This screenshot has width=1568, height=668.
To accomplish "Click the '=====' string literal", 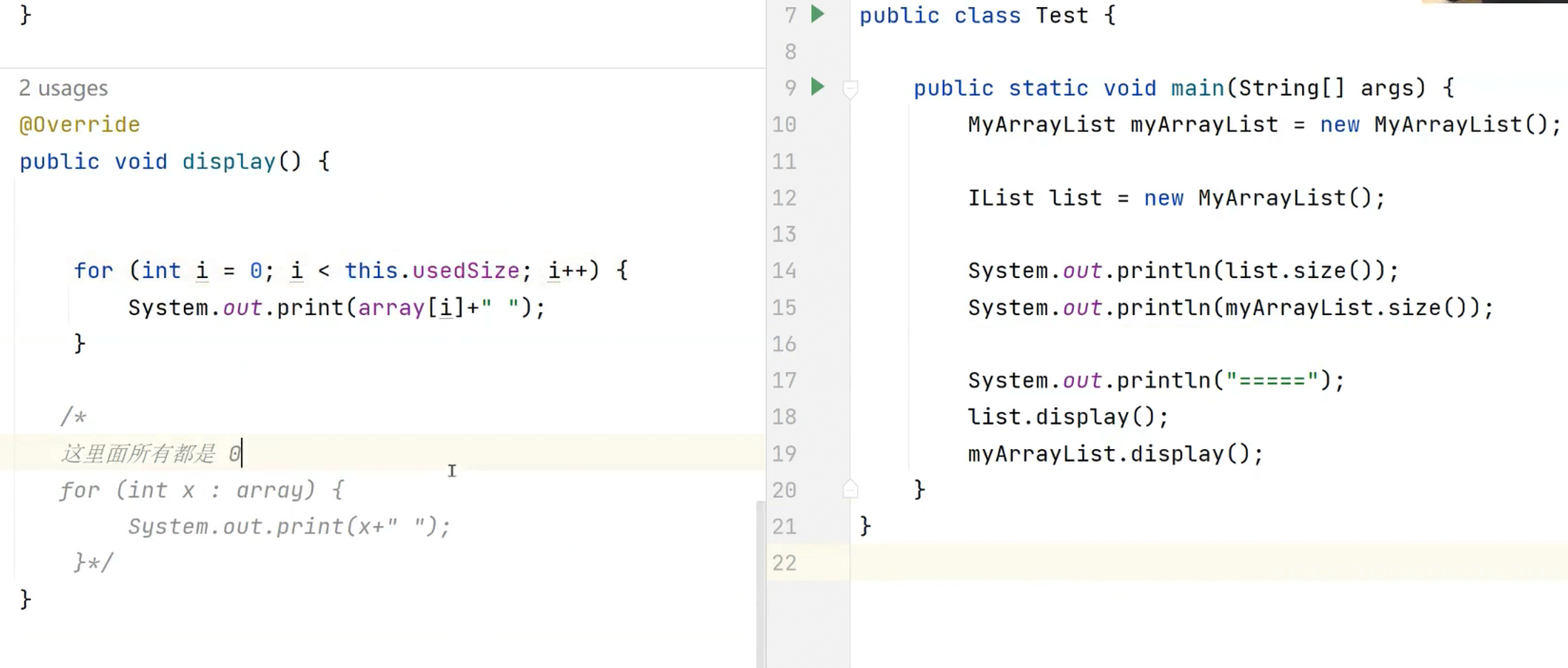I will tap(1273, 381).
